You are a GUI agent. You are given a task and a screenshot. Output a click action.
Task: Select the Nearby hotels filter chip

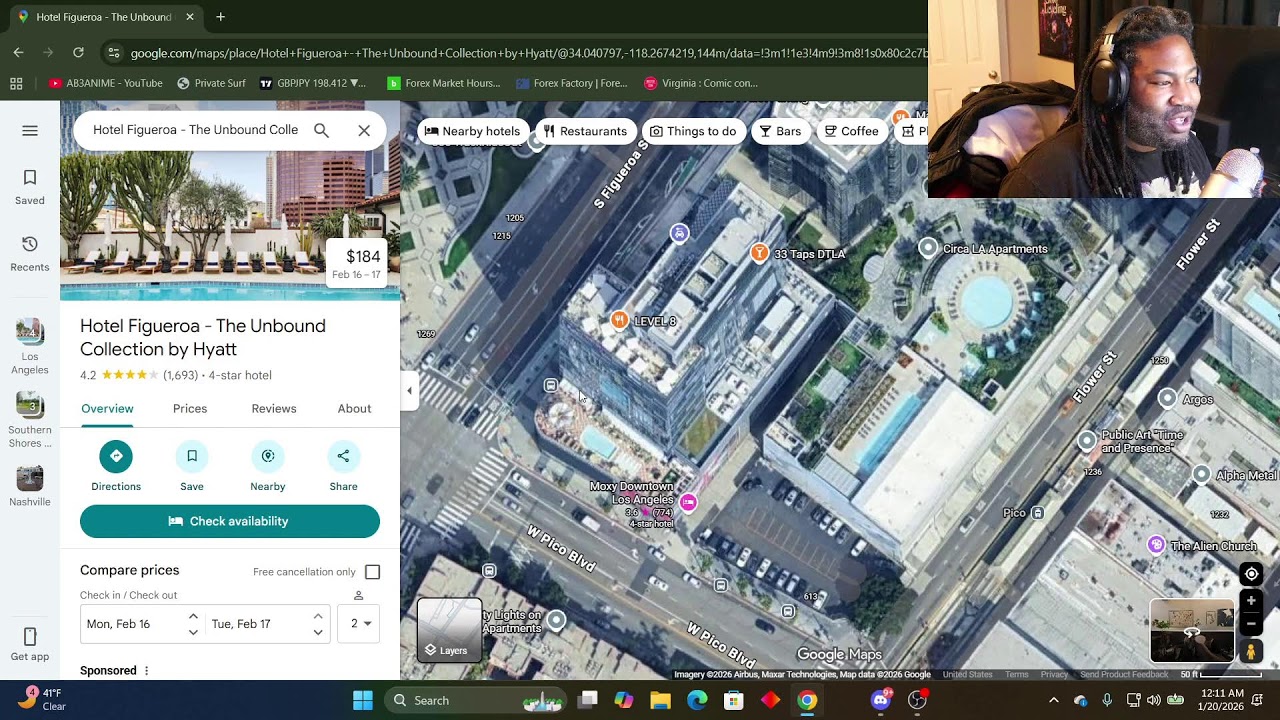(x=472, y=131)
